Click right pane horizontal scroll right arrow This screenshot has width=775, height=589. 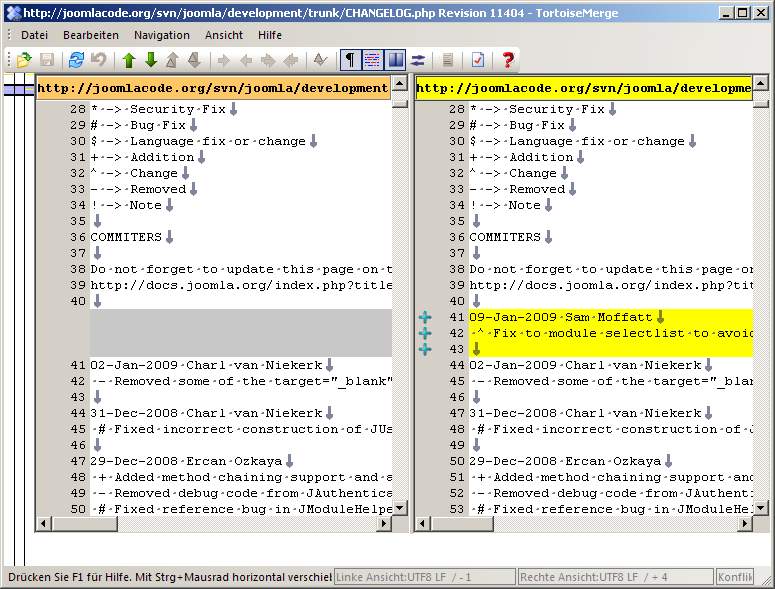(x=745, y=523)
